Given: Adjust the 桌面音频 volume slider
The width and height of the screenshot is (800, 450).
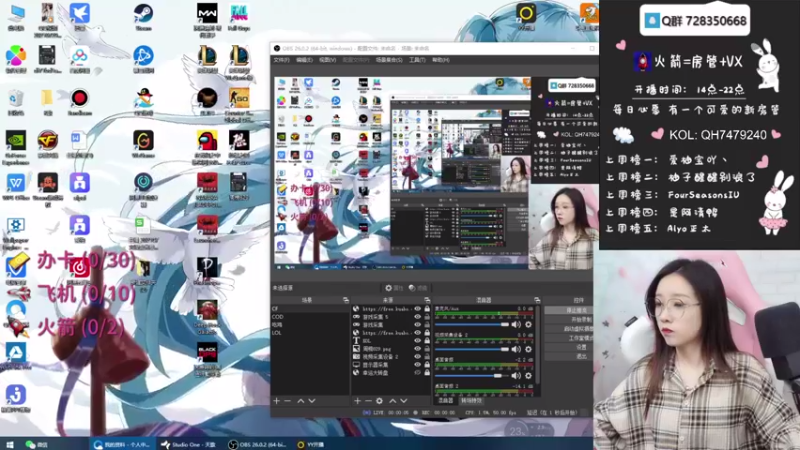Looking at the screenshot, I should tap(472, 376).
